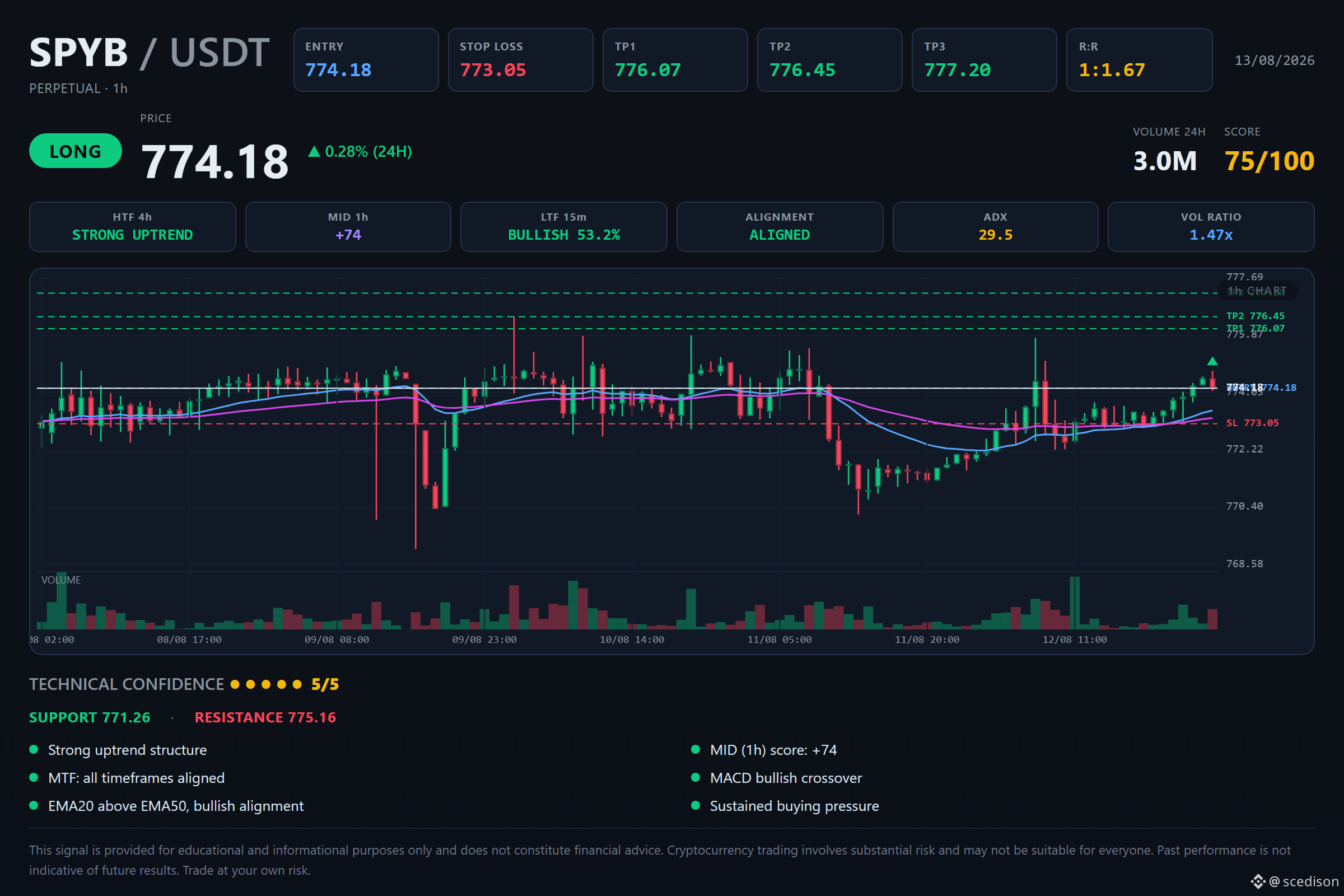
Task: Click the 10/08 14:00 time axis label
Action: point(632,640)
